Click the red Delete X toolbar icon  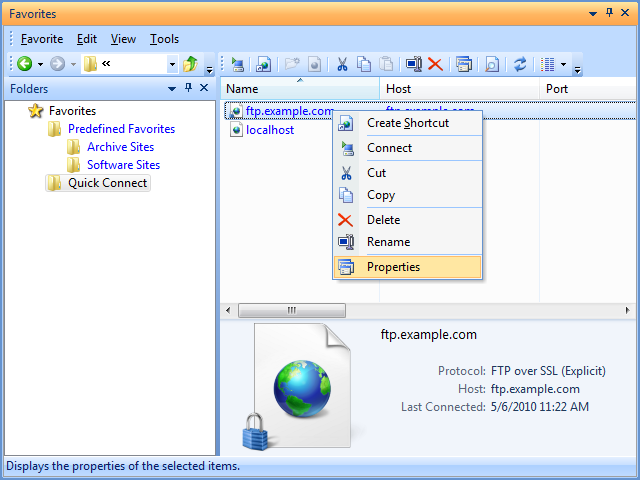435,64
